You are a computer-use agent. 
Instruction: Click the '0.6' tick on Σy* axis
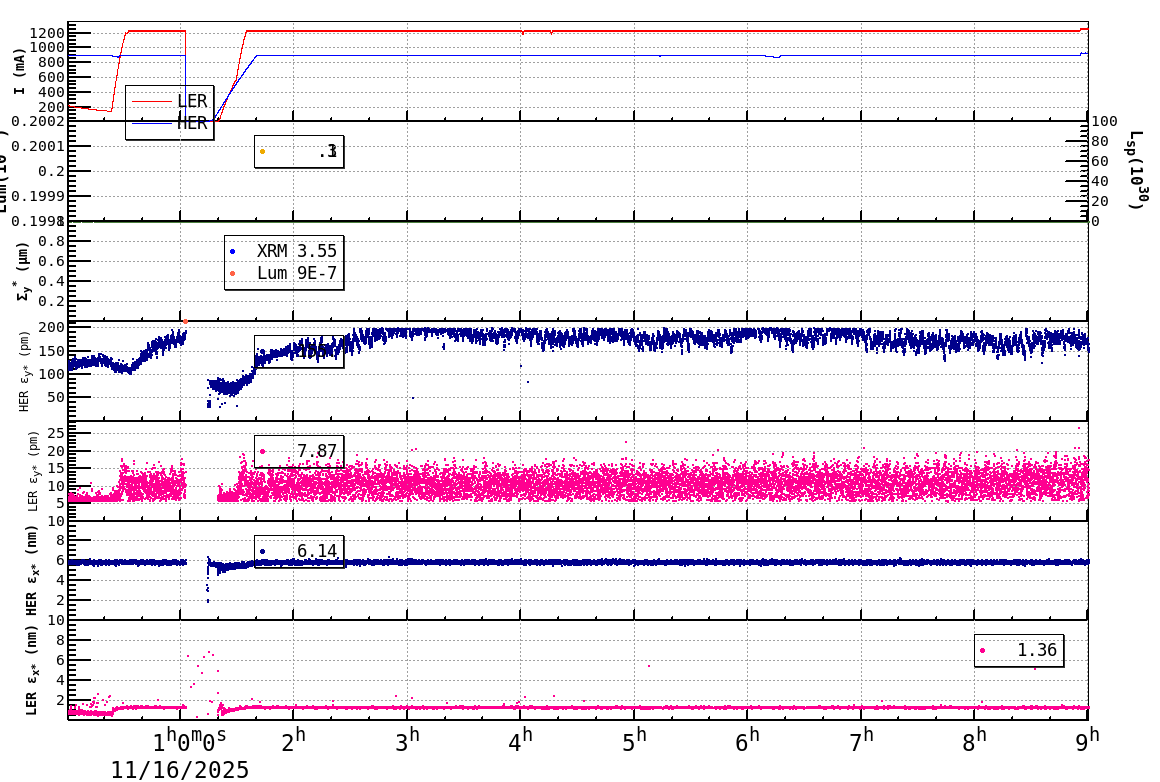tap(53, 261)
